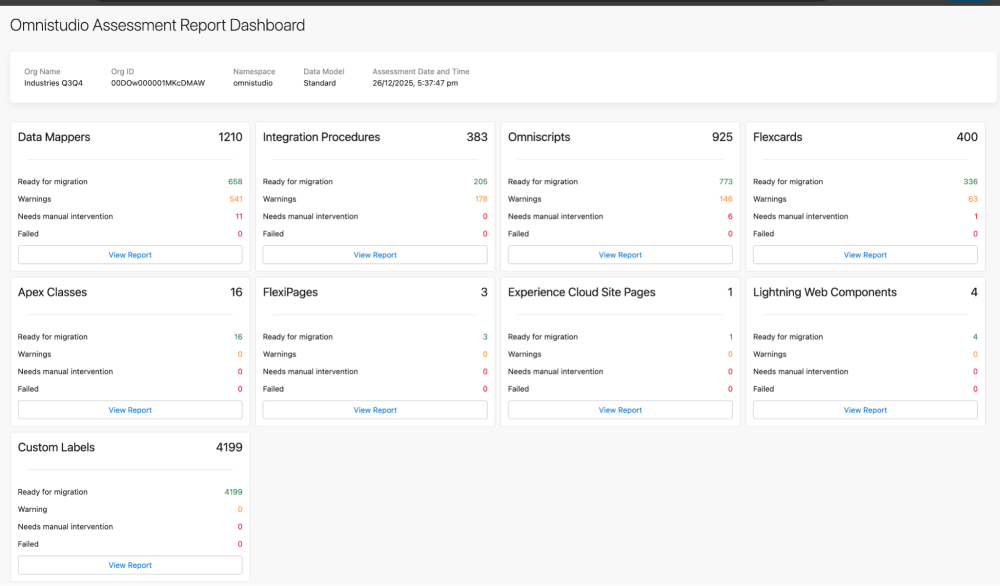Click the Warning label in Custom Labels
The height and width of the screenshot is (586, 1000).
point(33,509)
